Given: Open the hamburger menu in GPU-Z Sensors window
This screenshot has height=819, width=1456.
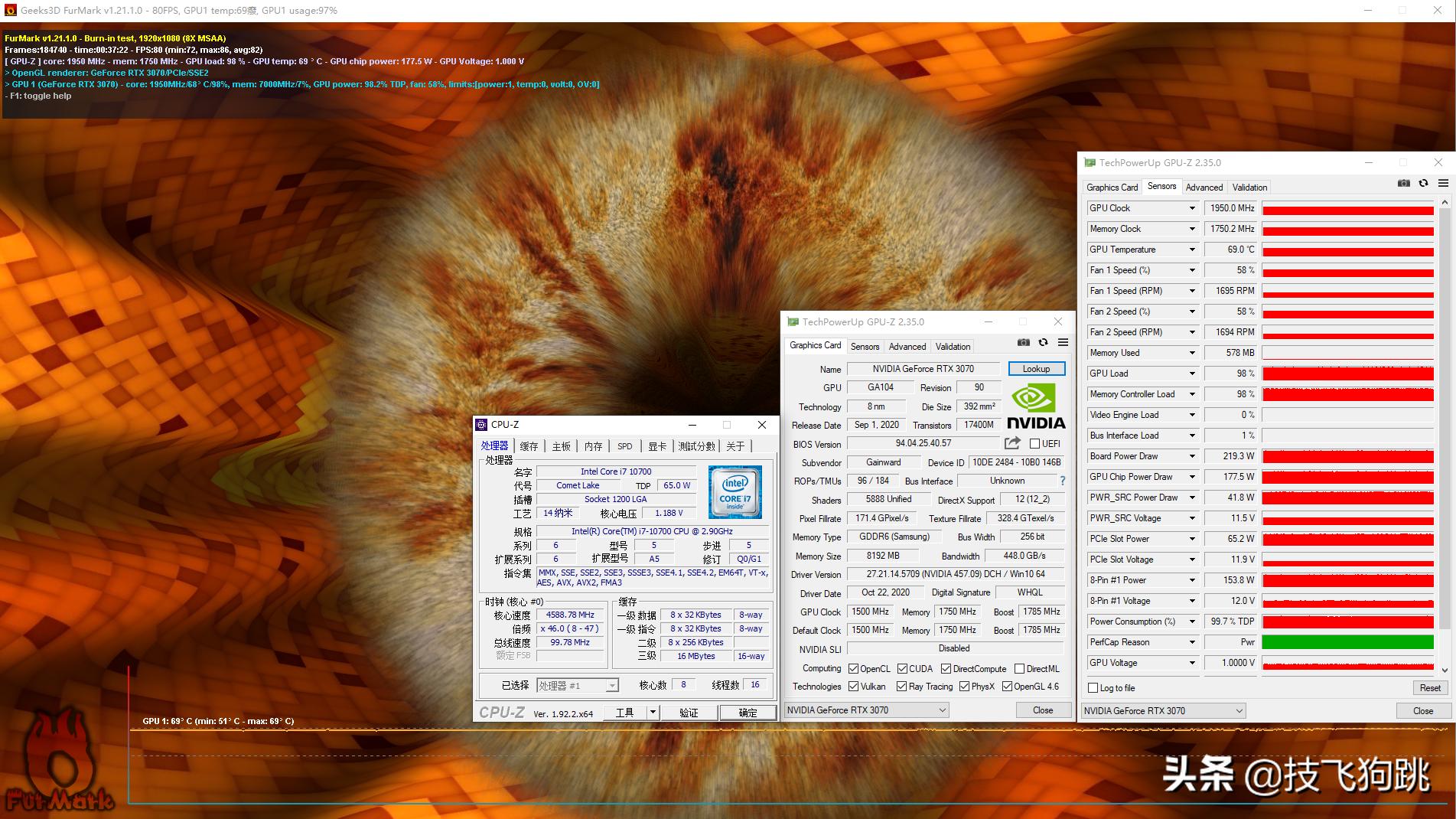Looking at the screenshot, I should (1443, 184).
